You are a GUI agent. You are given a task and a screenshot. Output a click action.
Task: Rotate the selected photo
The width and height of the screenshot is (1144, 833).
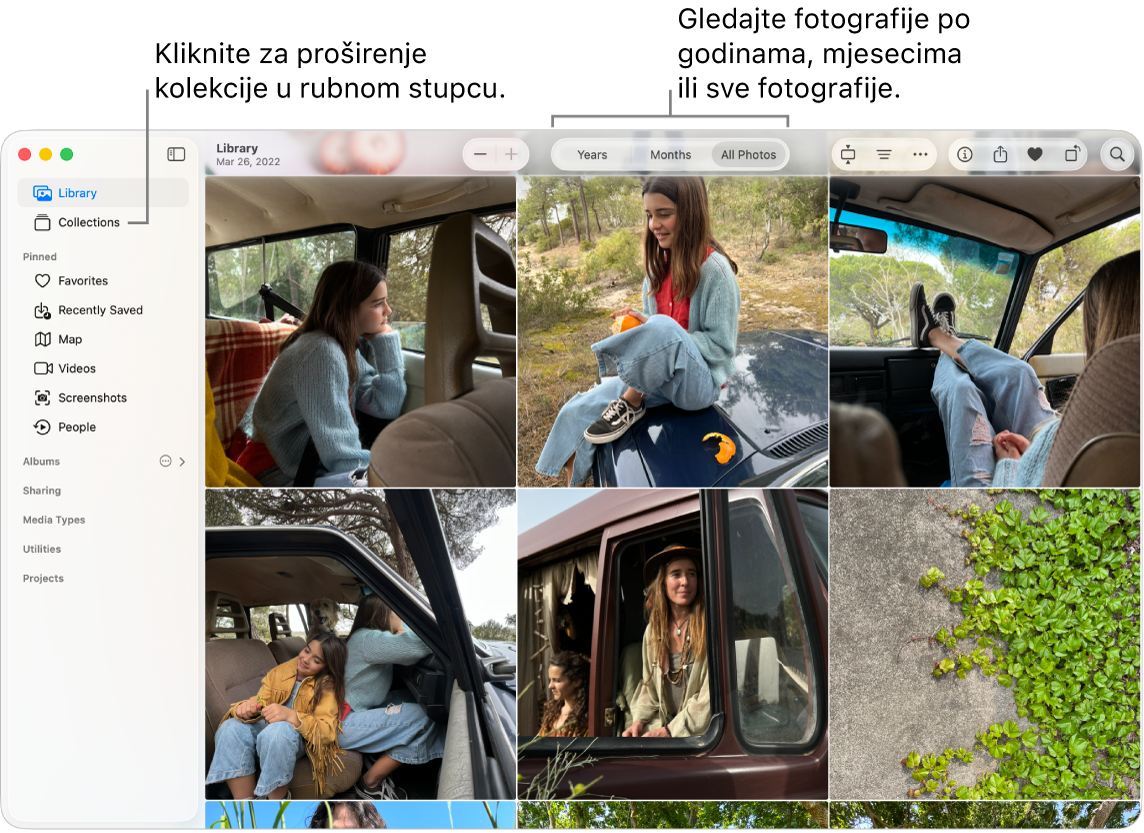pos(1071,154)
